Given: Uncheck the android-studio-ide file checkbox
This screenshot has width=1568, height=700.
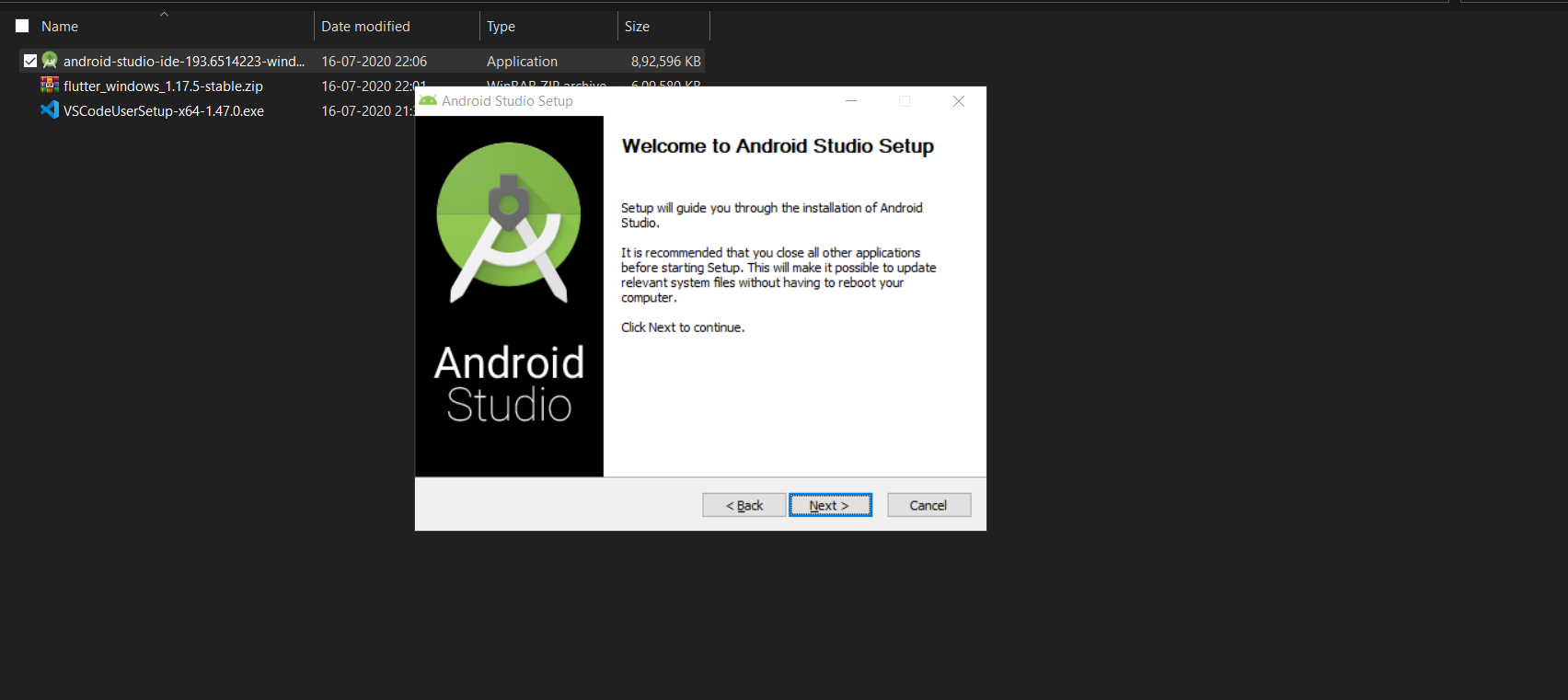Looking at the screenshot, I should tap(30, 61).
